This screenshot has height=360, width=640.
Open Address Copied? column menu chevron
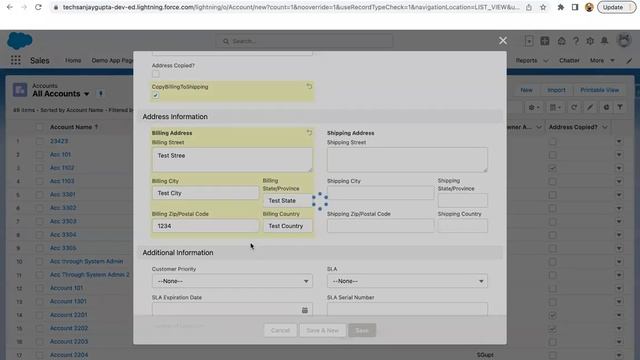[x=605, y=127]
